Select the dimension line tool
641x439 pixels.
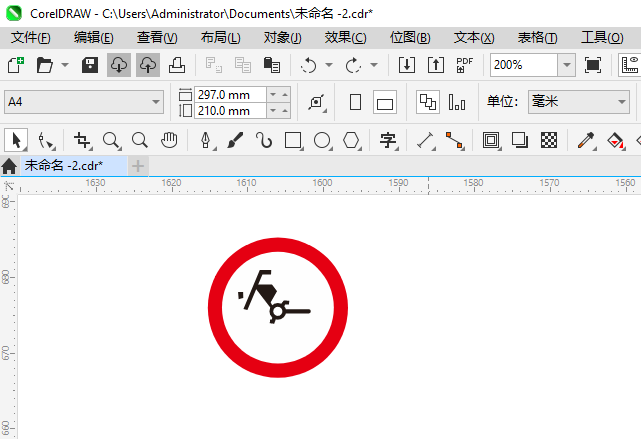point(425,141)
